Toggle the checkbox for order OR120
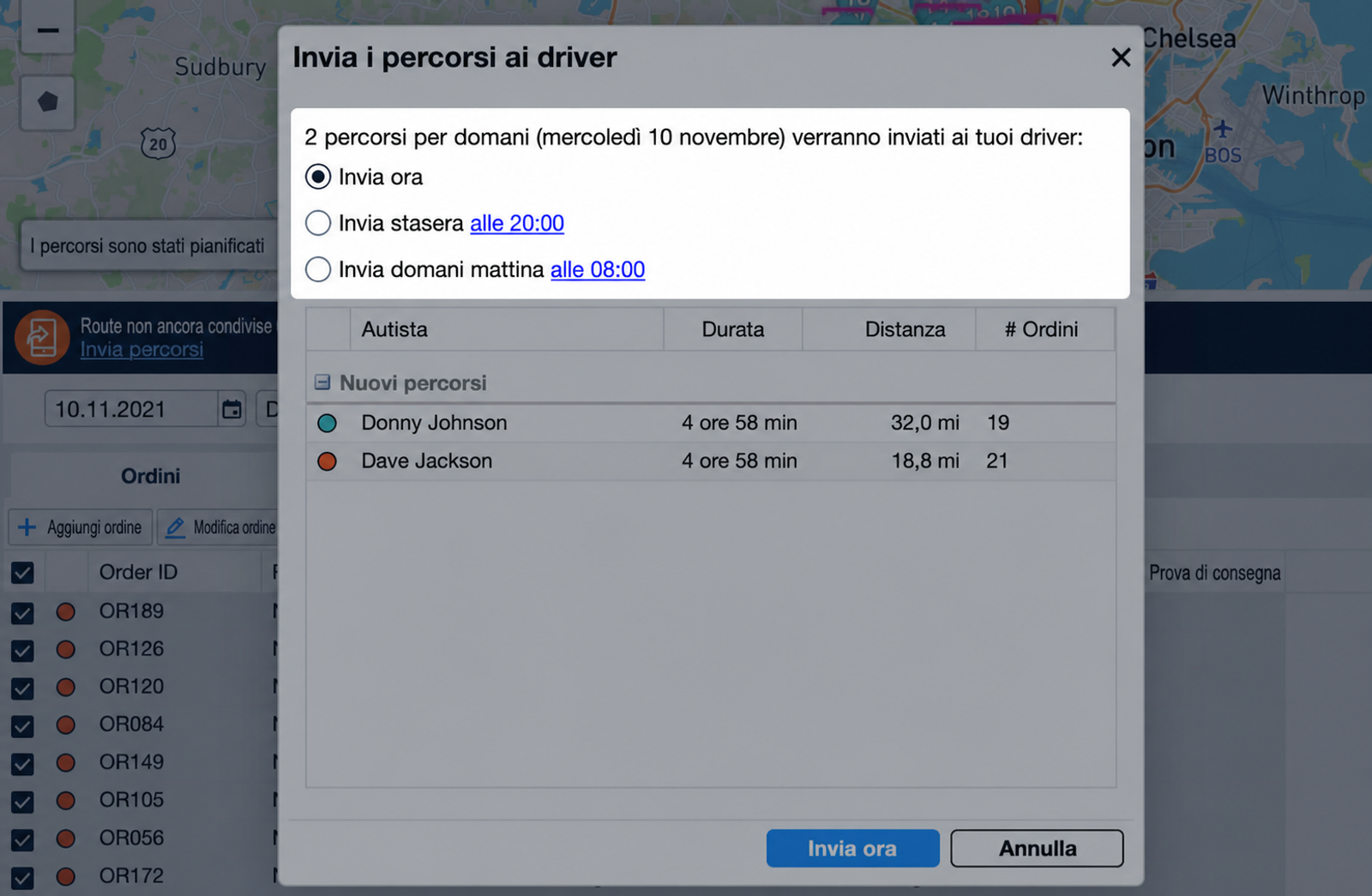 [x=22, y=688]
